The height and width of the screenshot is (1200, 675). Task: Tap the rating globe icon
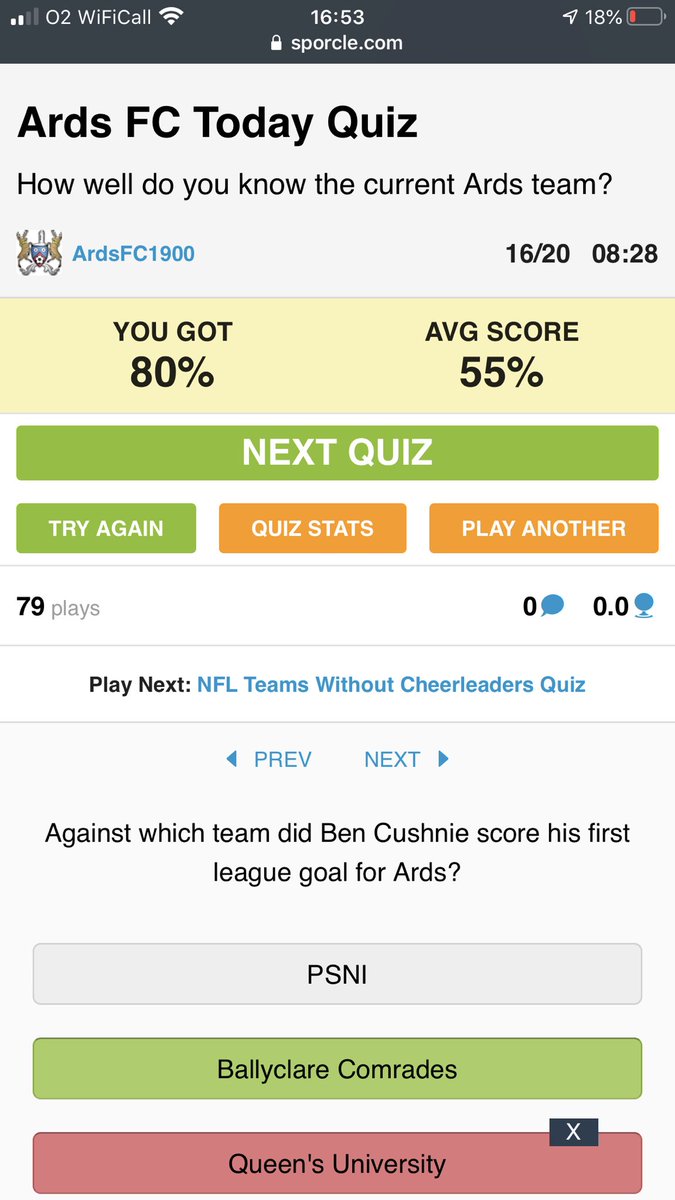tap(645, 606)
